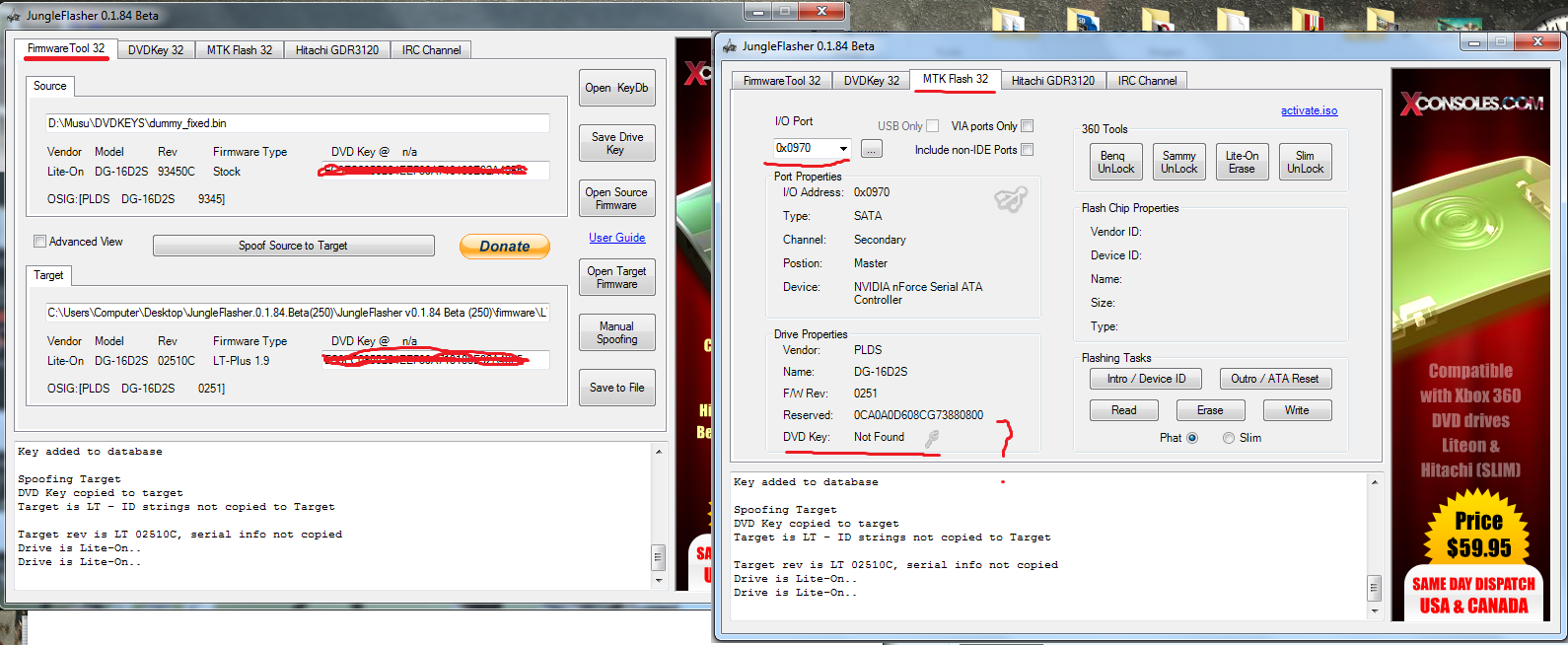The width and height of the screenshot is (1568, 645).
Task: Click the Erase flashing task button
Action: pyautogui.click(x=1210, y=410)
